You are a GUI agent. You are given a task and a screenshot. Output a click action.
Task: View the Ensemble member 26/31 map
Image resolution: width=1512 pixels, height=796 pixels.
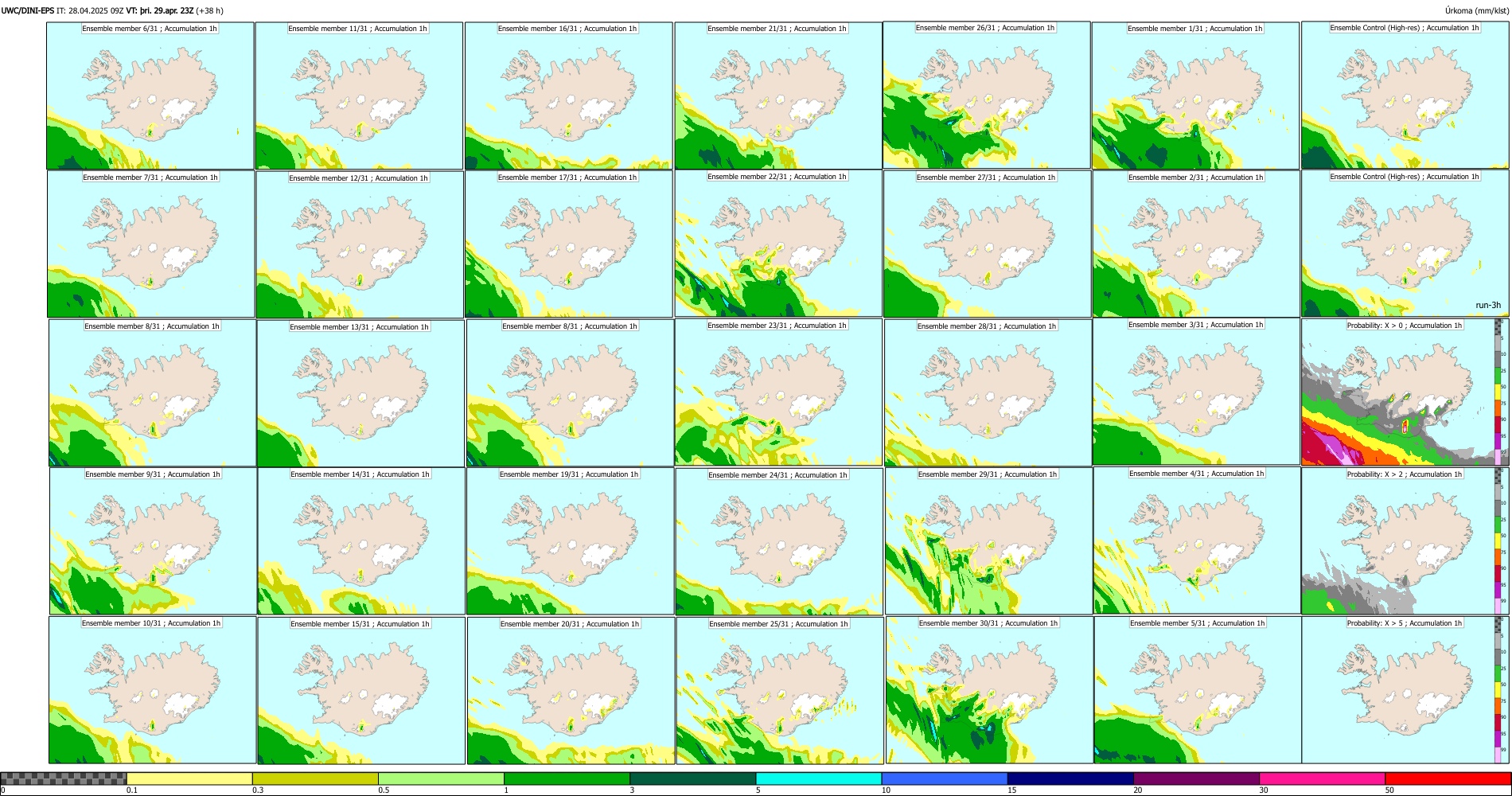click(987, 95)
